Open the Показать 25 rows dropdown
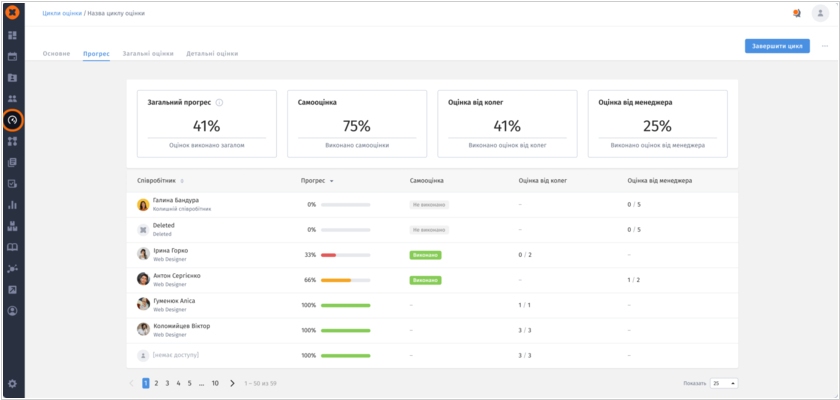This screenshot has height=400, width=840. point(724,383)
